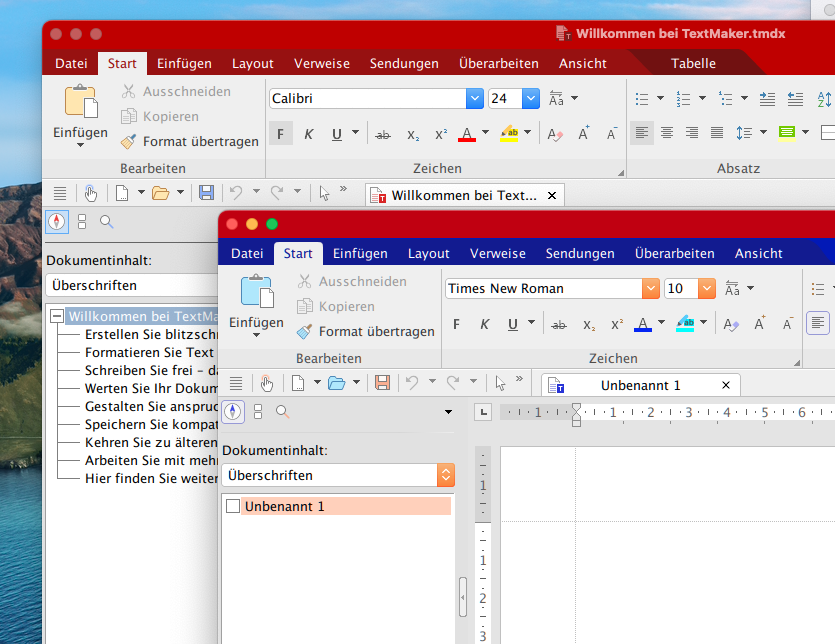Open underline style arrow in front window
Screen dimensions: 835x644
coord(531,322)
